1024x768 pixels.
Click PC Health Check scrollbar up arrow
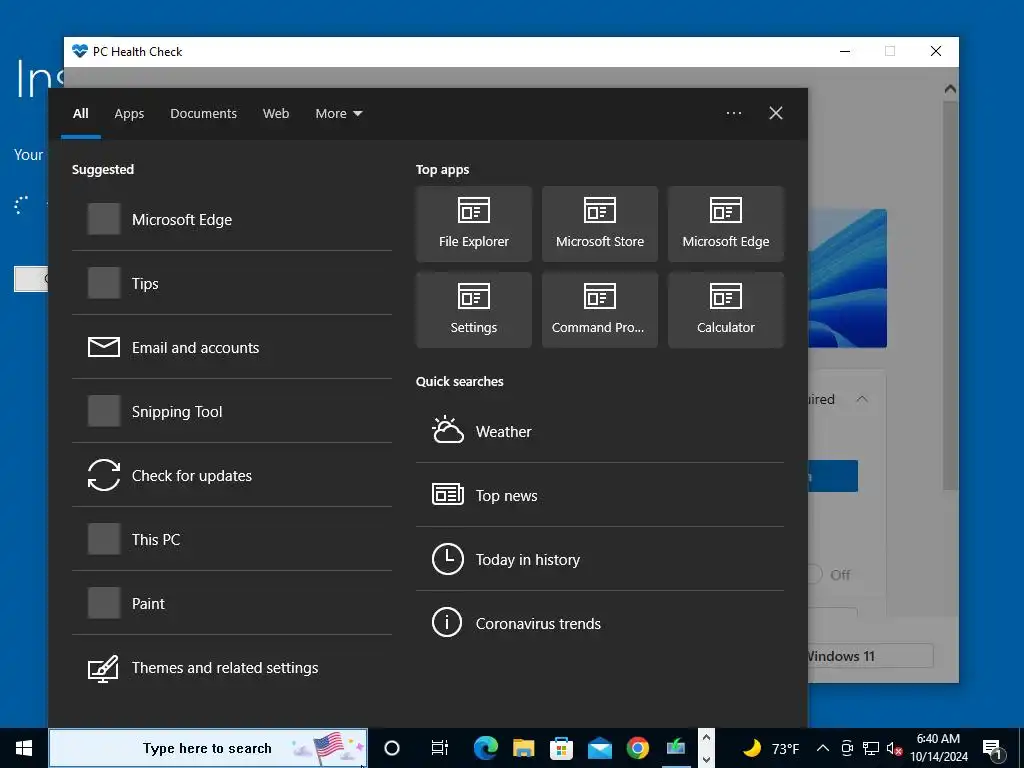coord(950,88)
